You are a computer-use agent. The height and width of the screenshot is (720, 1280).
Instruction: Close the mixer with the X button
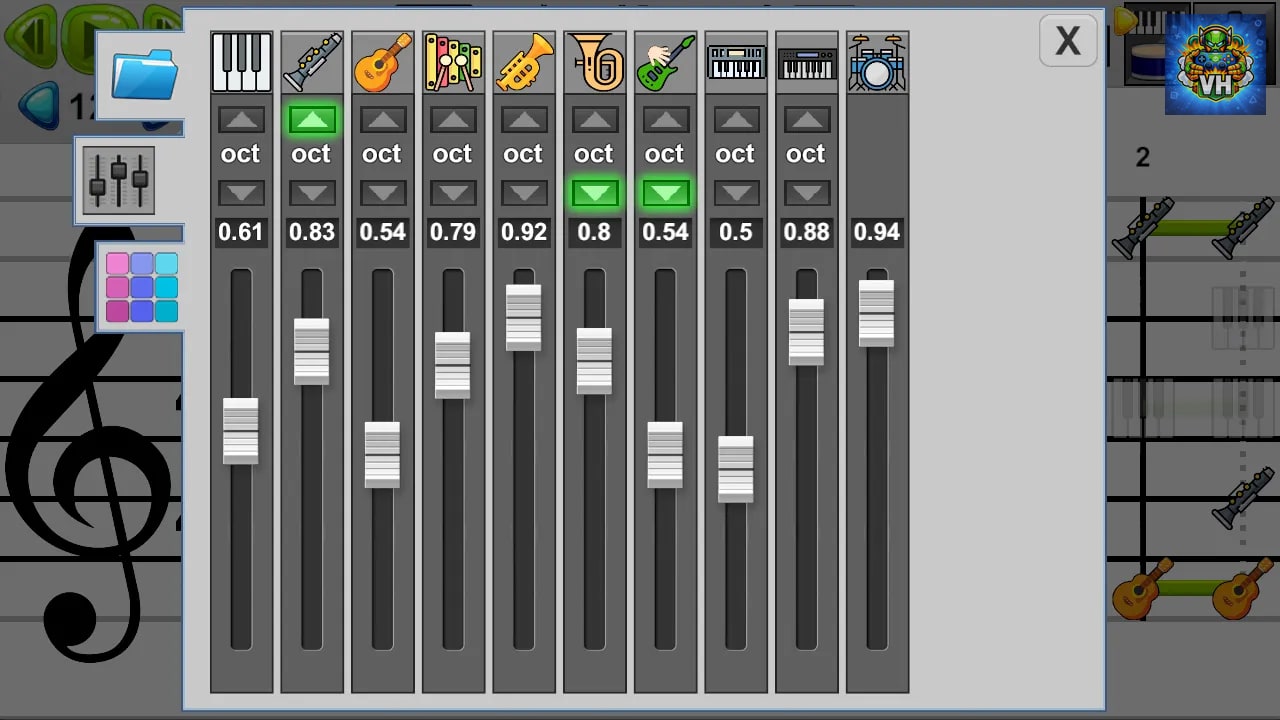[x=1068, y=41]
